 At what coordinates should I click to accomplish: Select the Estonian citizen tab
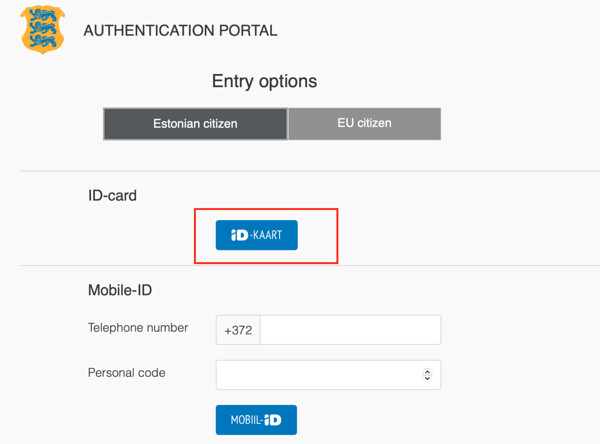[x=196, y=124]
